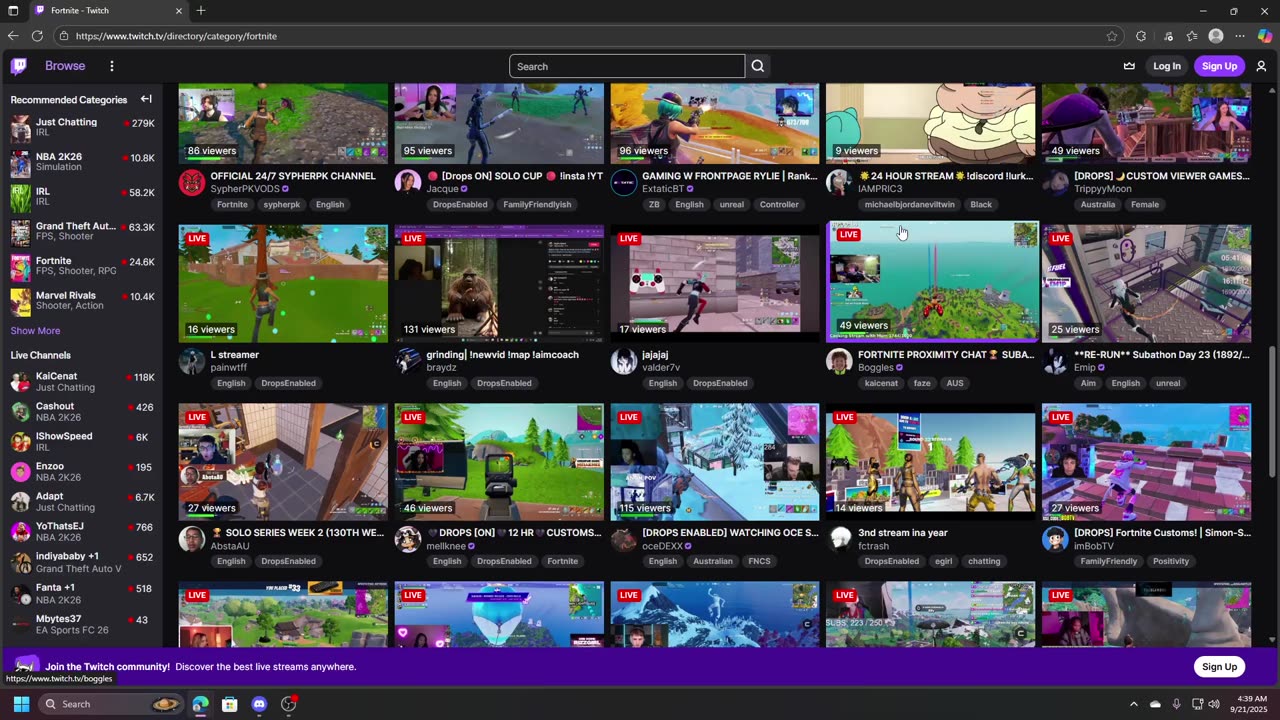Select the Positivity tag under imBobTV
Viewport: 1280px width, 720px height.
pyautogui.click(x=1171, y=561)
